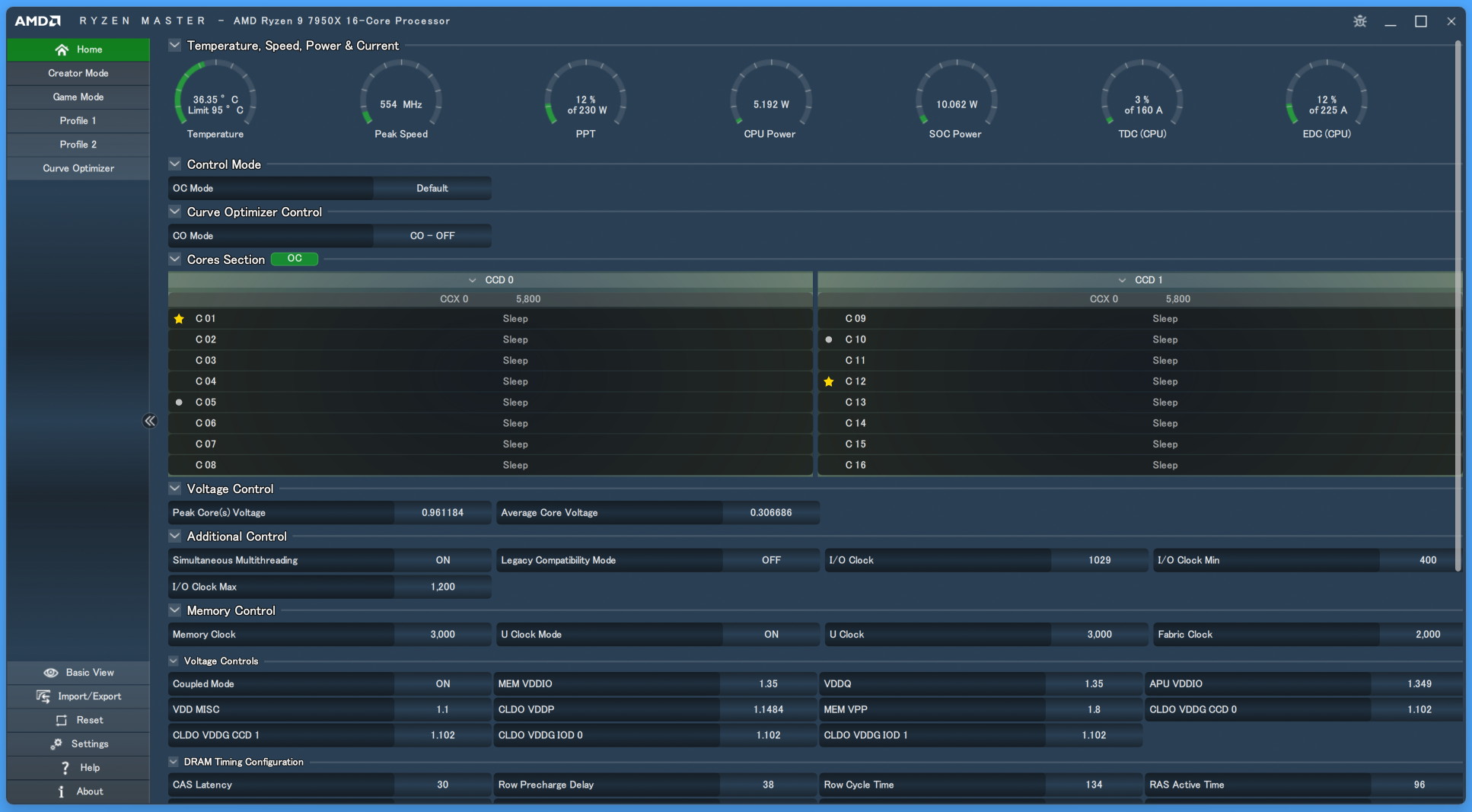The image size is (1472, 812).
Task: Toggle Coupled Mode ON value
Action: [443, 684]
